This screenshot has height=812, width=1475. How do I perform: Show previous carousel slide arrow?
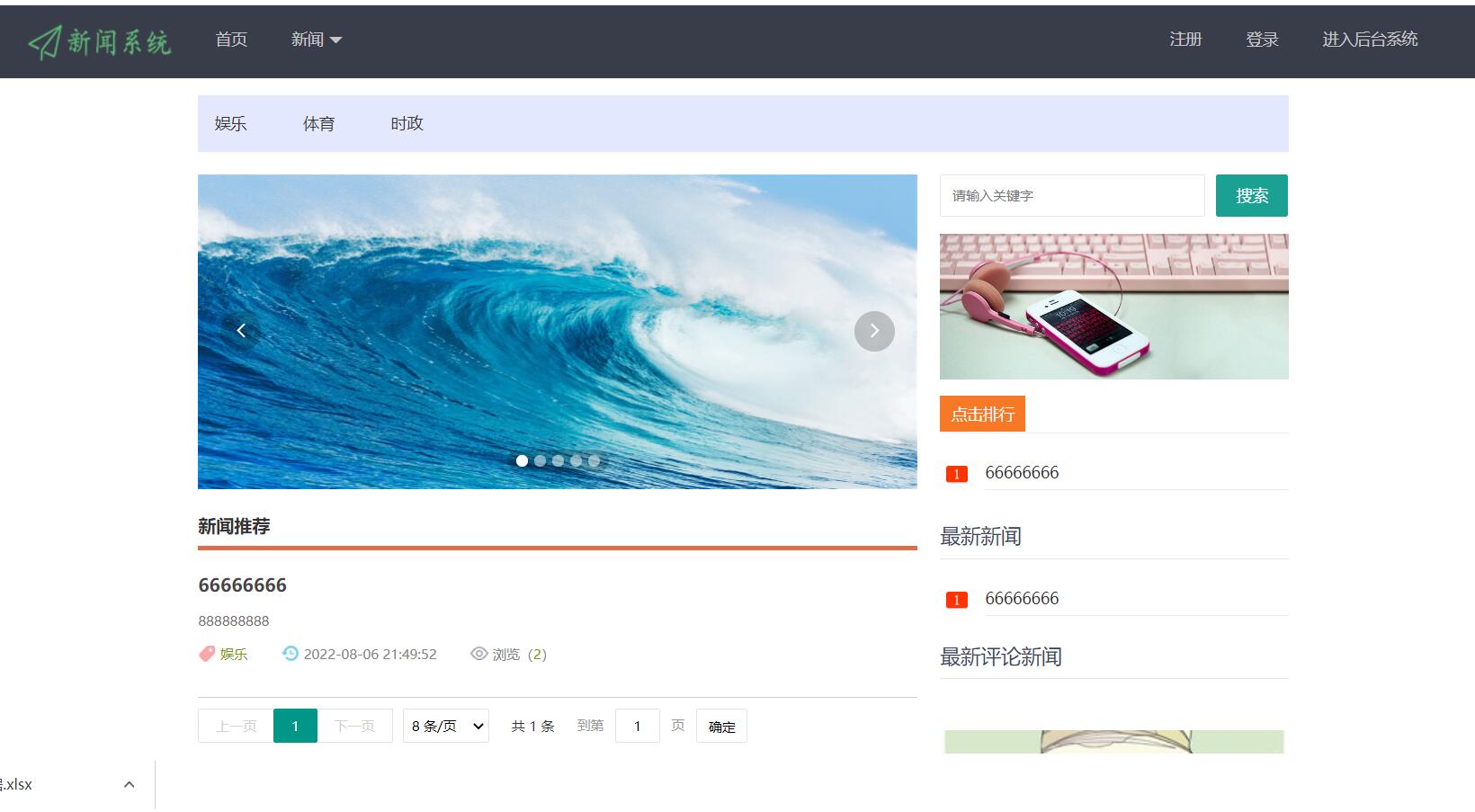click(240, 331)
